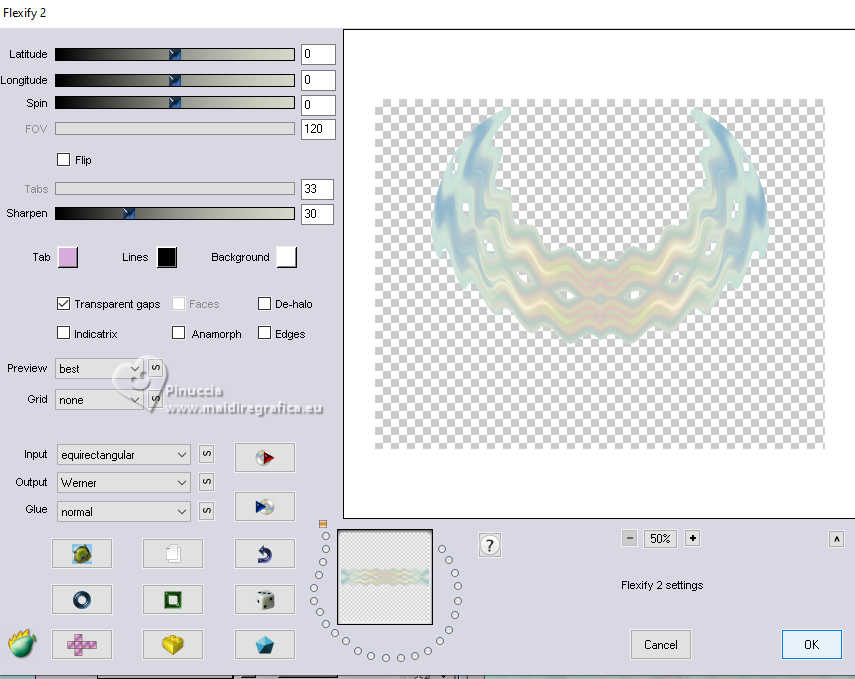Image resolution: width=855 pixels, height=679 pixels.
Task: Click the Longitude value field
Action: pyautogui.click(x=318, y=80)
